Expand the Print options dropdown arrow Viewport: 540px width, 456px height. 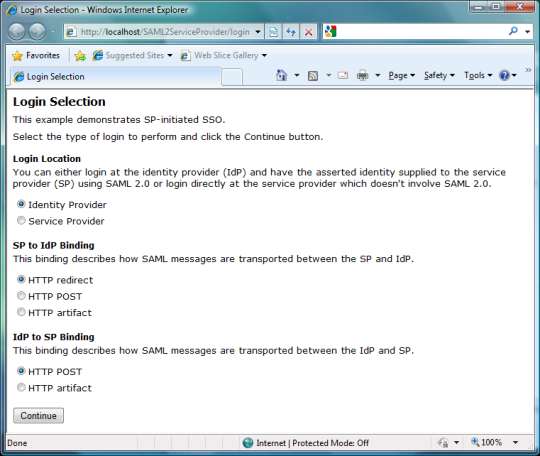pyautogui.click(x=377, y=75)
